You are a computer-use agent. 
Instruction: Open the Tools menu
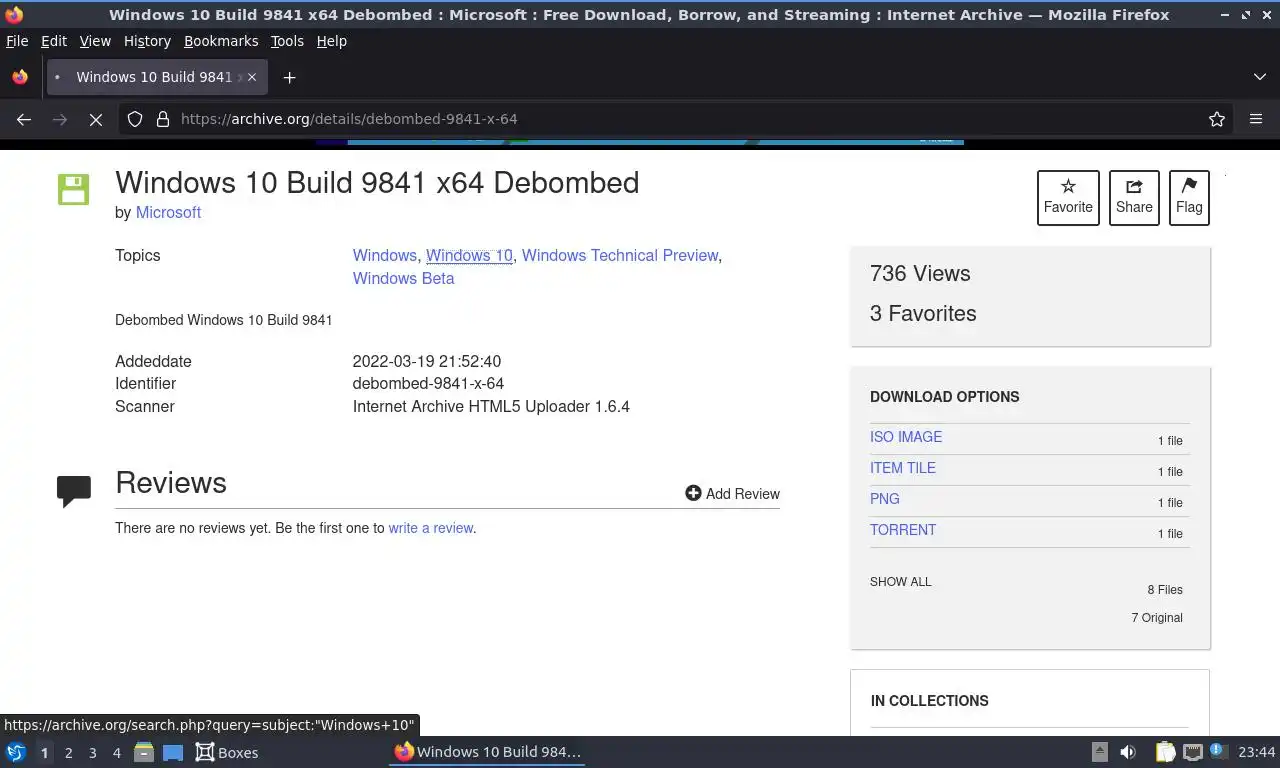click(x=287, y=41)
